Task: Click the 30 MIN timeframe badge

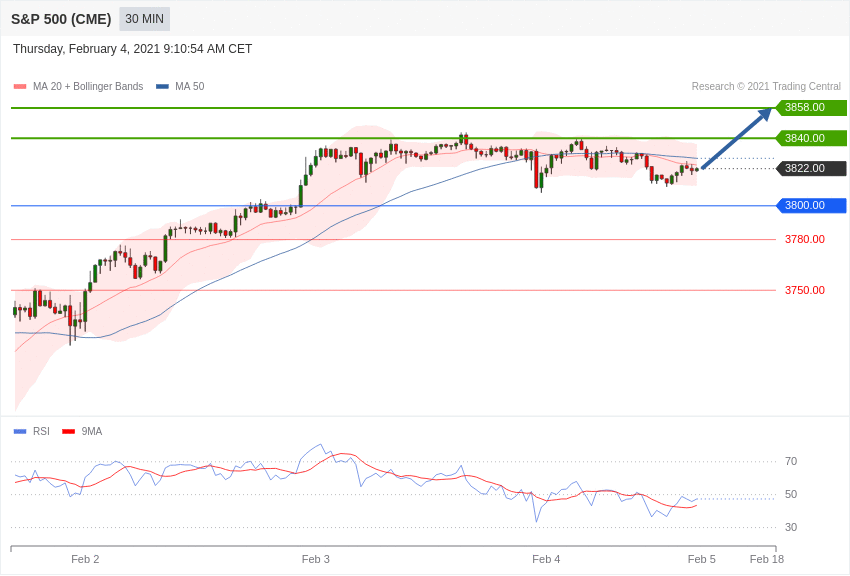Action: click(x=144, y=19)
